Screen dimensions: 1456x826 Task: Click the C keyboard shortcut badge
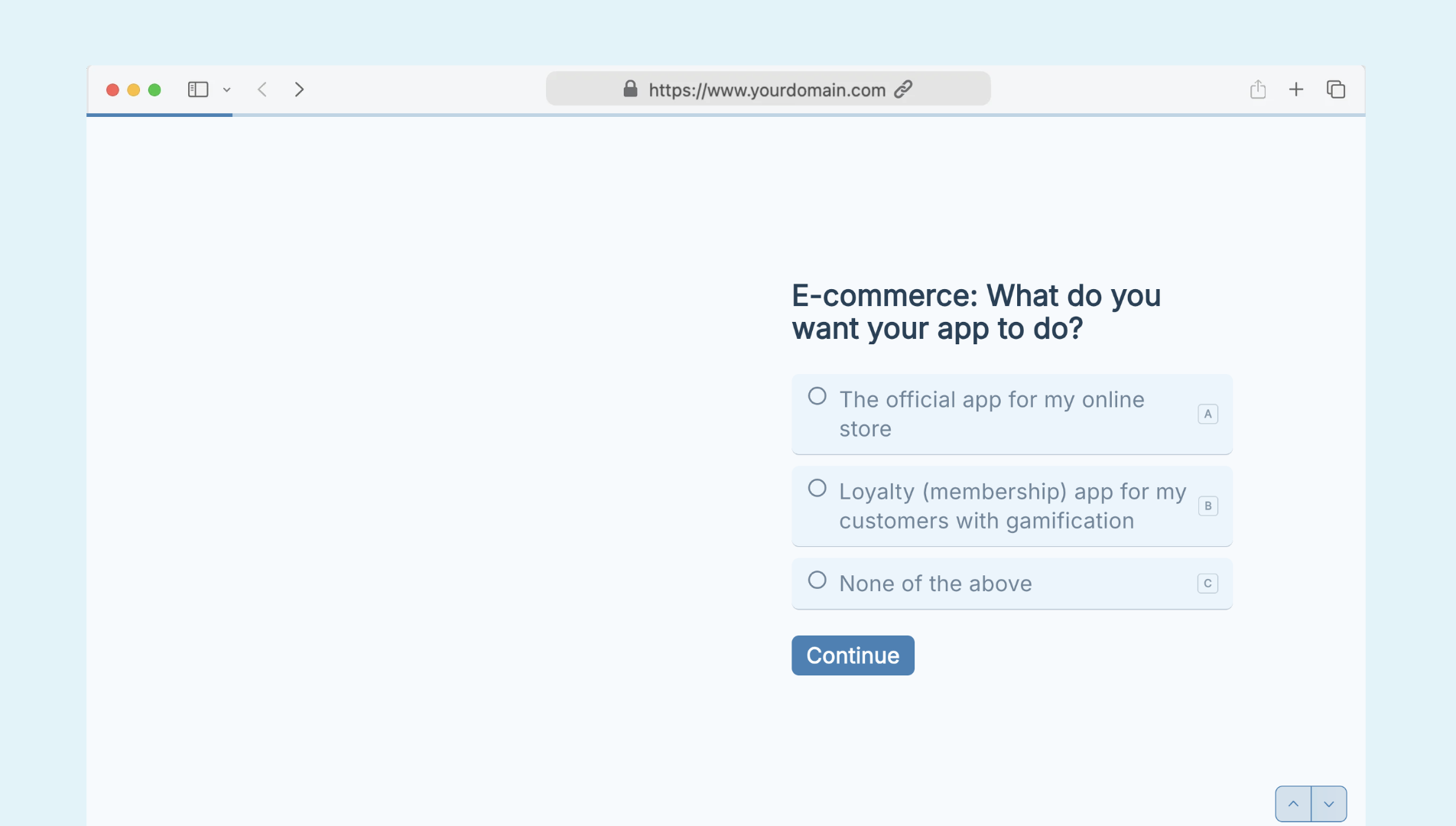click(x=1207, y=584)
